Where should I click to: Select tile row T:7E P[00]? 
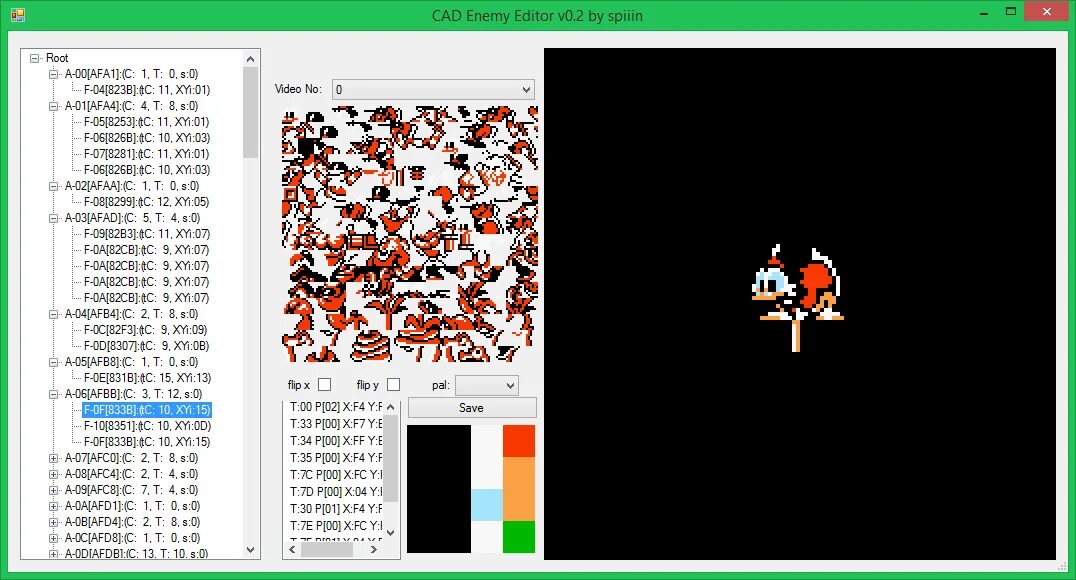tap(335, 526)
